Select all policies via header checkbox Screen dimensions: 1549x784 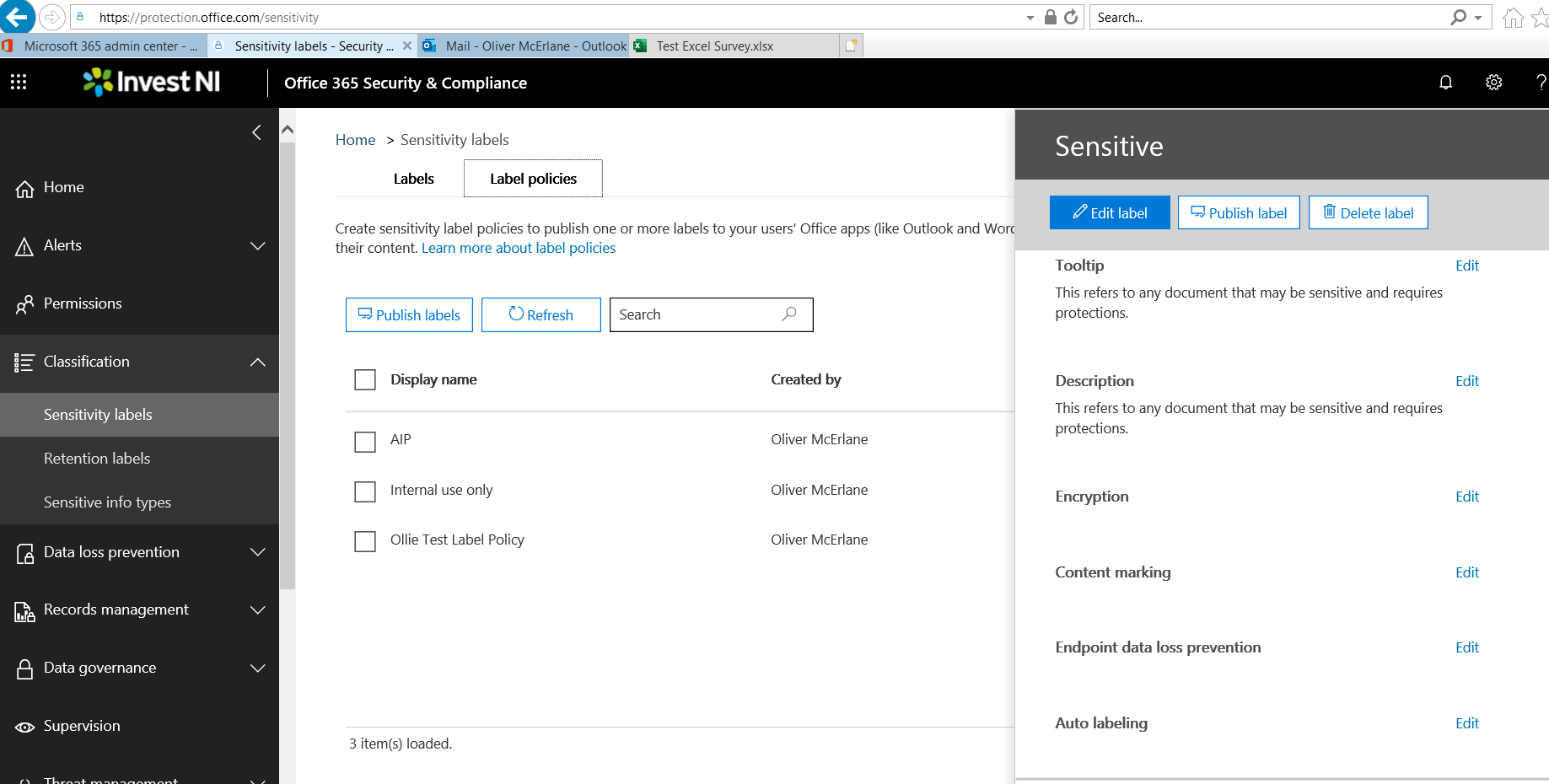[364, 379]
